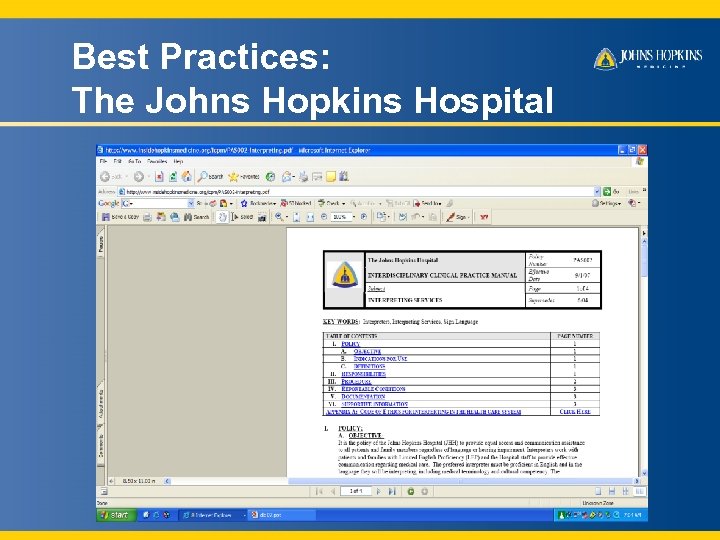This screenshot has width=720, height=540.
Task: Switch to single page layout icon
Action: (598, 492)
